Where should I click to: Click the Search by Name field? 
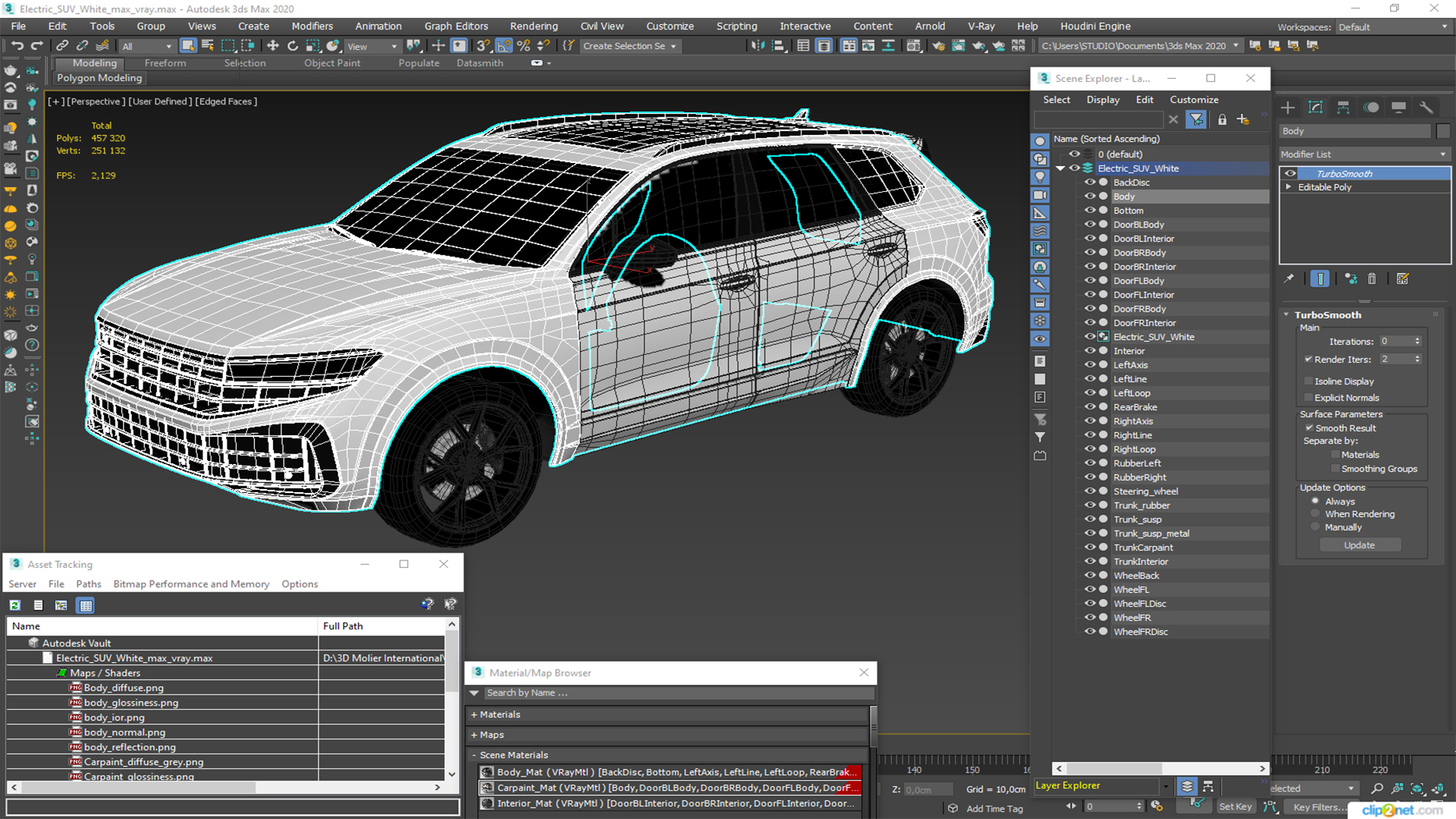point(679,693)
